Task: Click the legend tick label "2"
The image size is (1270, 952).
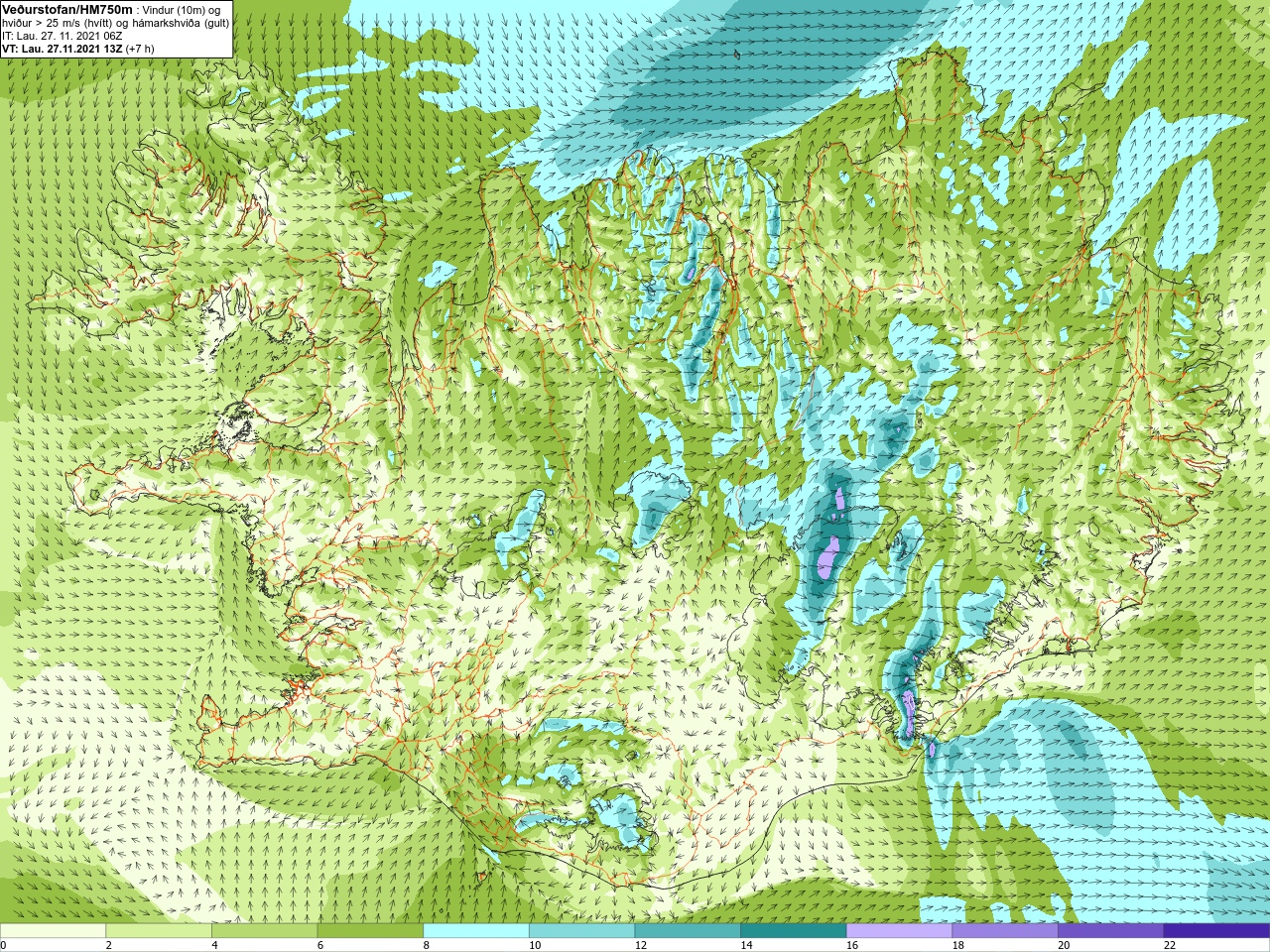Action: point(108,945)
